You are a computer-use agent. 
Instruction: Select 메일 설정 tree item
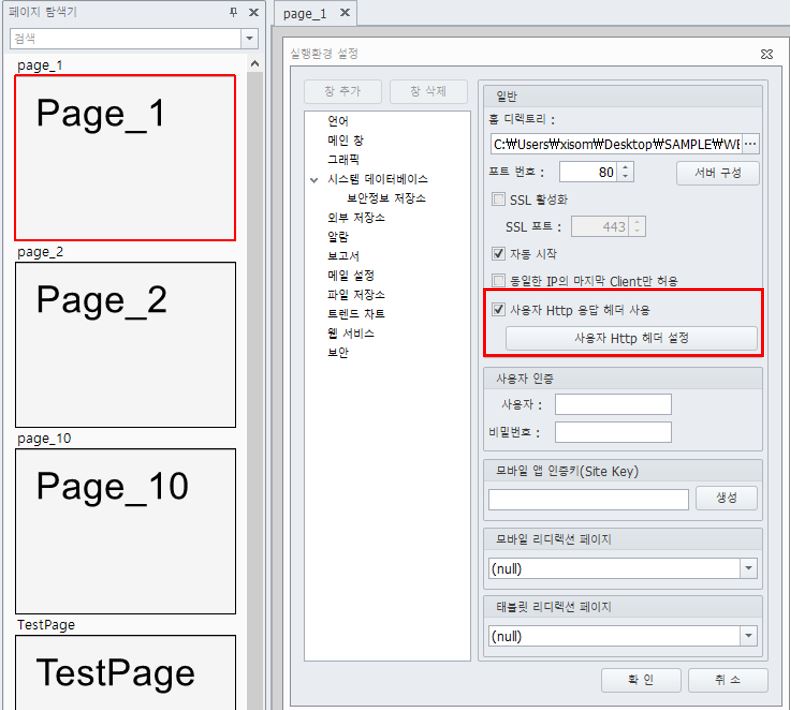351,276
